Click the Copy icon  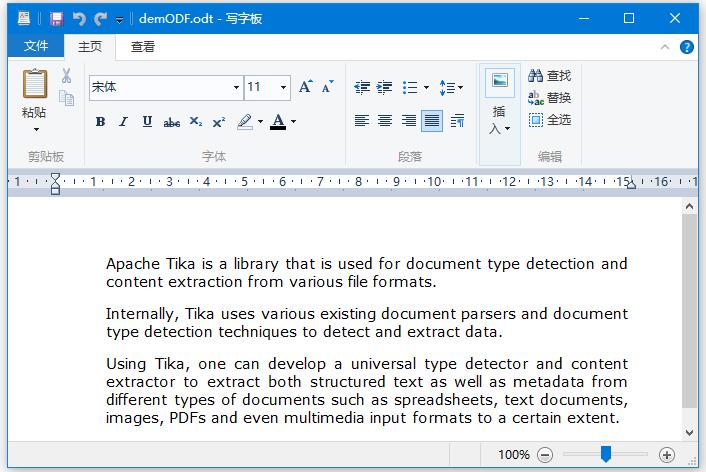click(x=67, y=98)
